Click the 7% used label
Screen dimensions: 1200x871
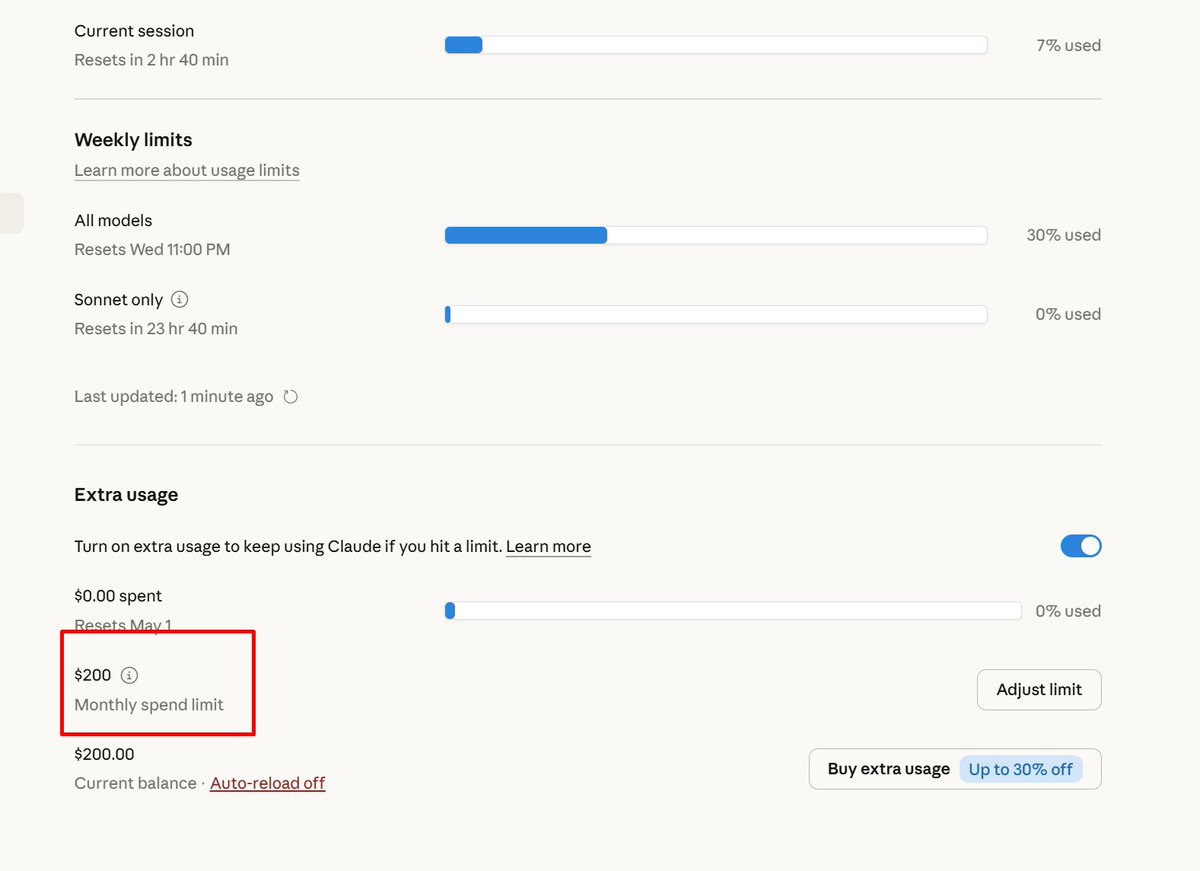[1069, 45]
